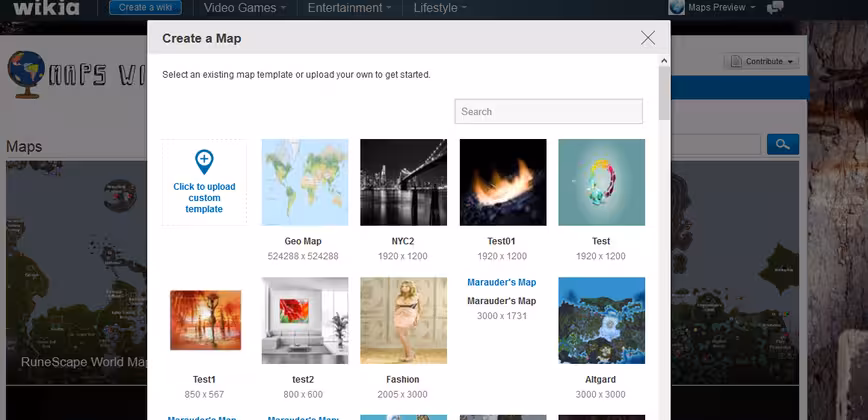Viewport: 868px width, 420px height.
Task: Open the Maps Preview user dropdown
Action: point(722,8)
